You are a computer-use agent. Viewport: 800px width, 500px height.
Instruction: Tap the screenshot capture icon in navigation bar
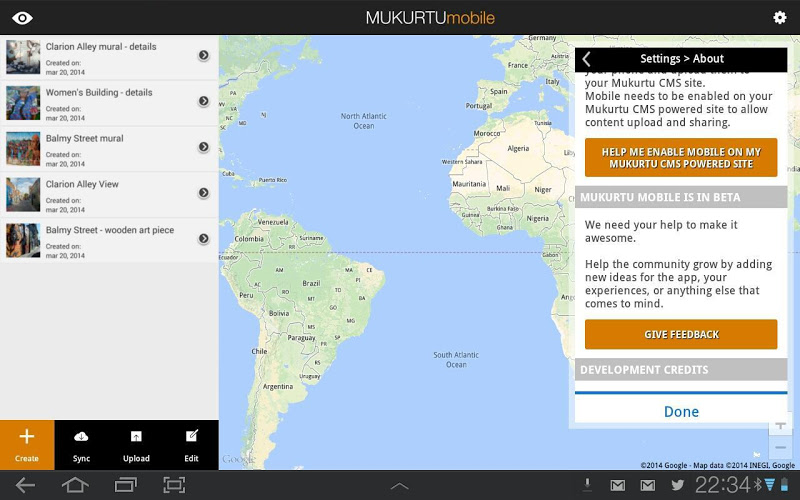[x=174, y=485]
